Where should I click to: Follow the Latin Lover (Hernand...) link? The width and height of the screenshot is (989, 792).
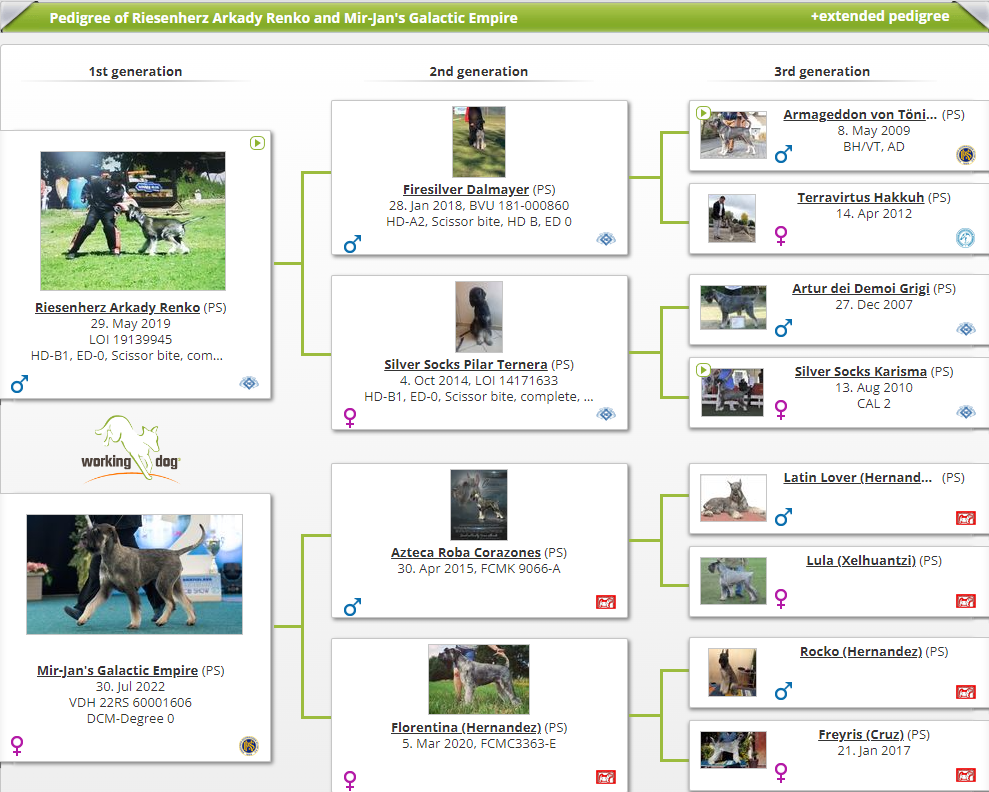(857, 478)
